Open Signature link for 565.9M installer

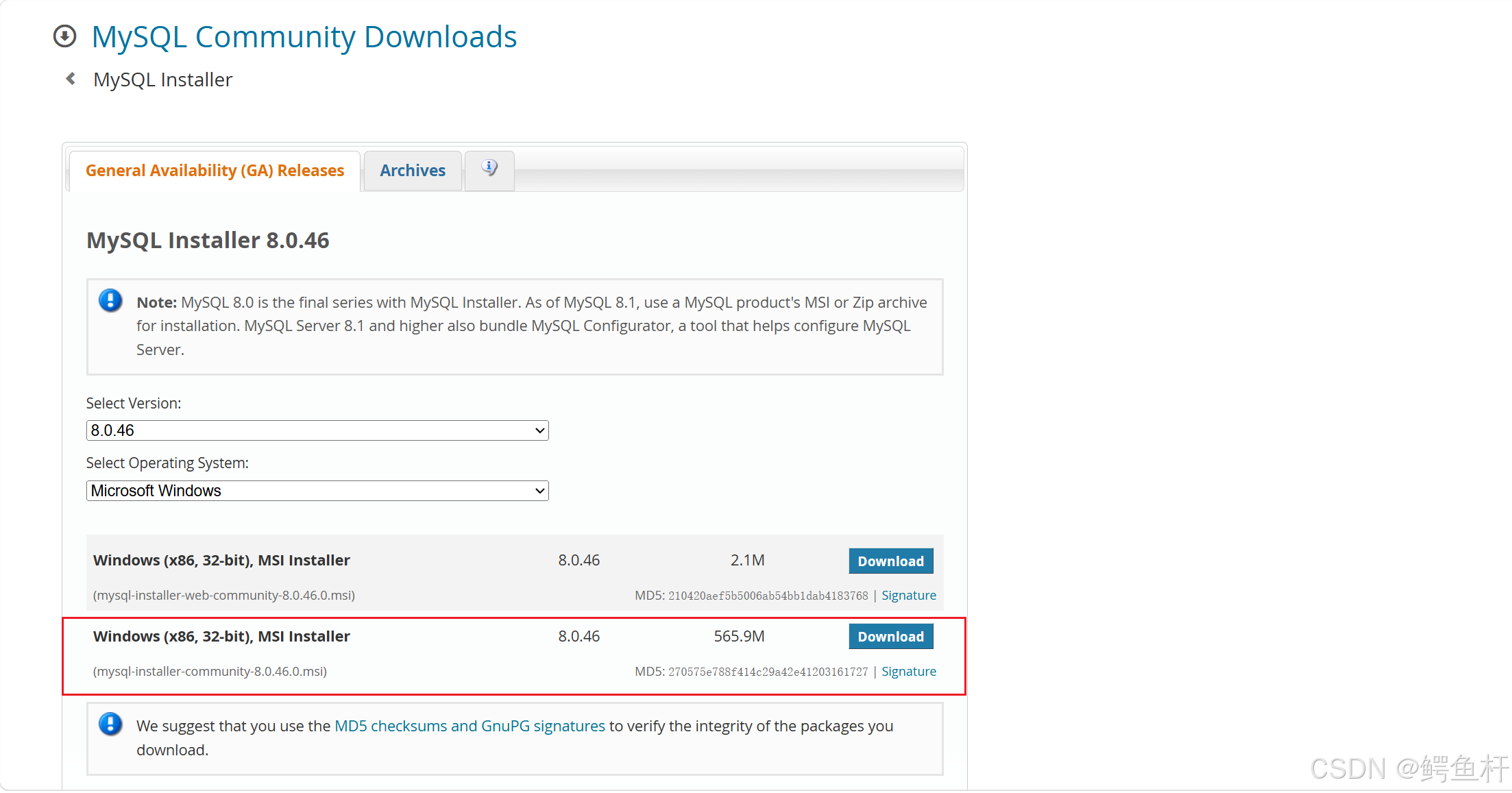909,672
